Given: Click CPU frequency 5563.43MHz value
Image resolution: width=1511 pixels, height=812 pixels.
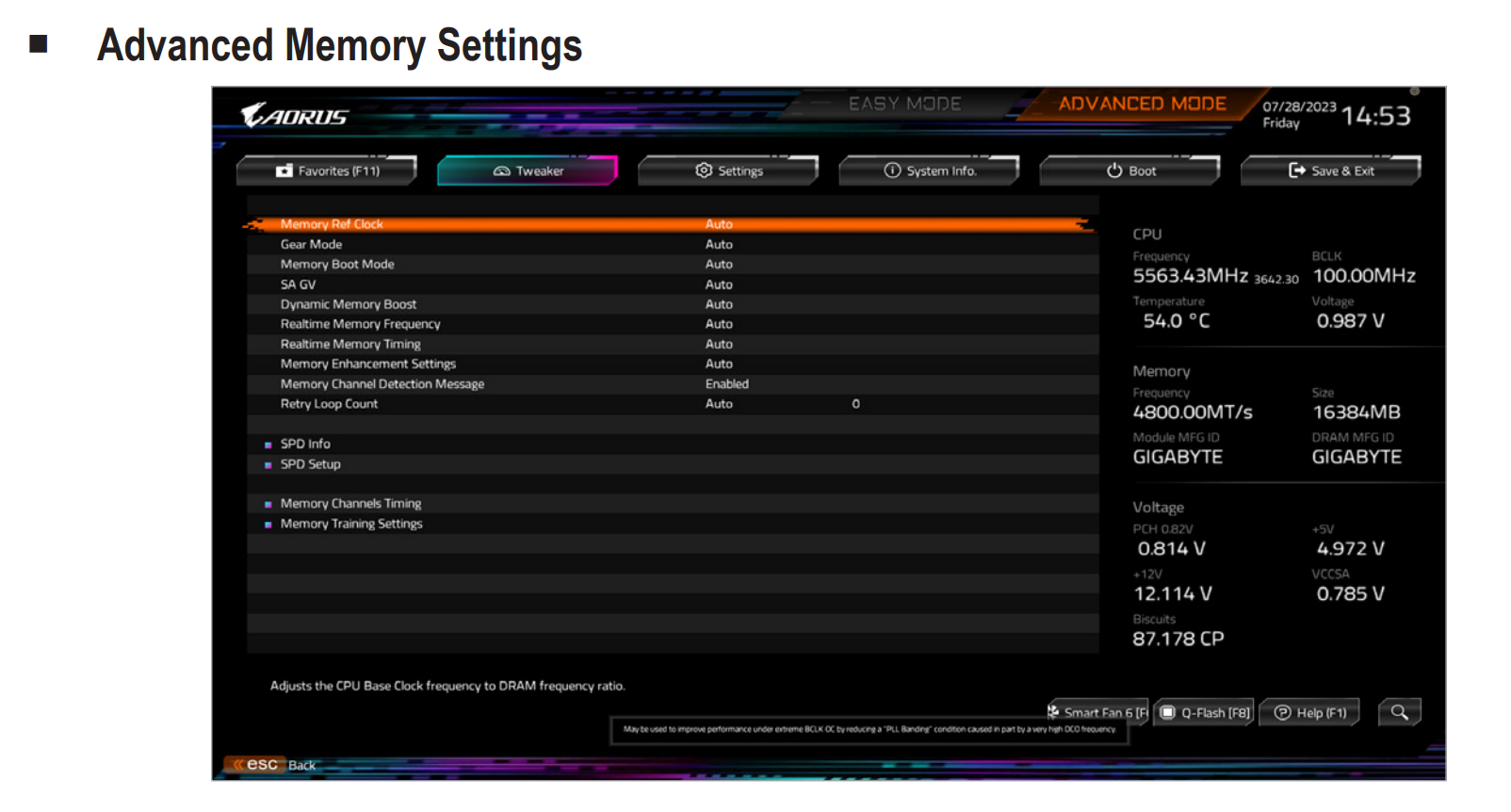Looking at the screenshot, I should [x=1191, y=276].
